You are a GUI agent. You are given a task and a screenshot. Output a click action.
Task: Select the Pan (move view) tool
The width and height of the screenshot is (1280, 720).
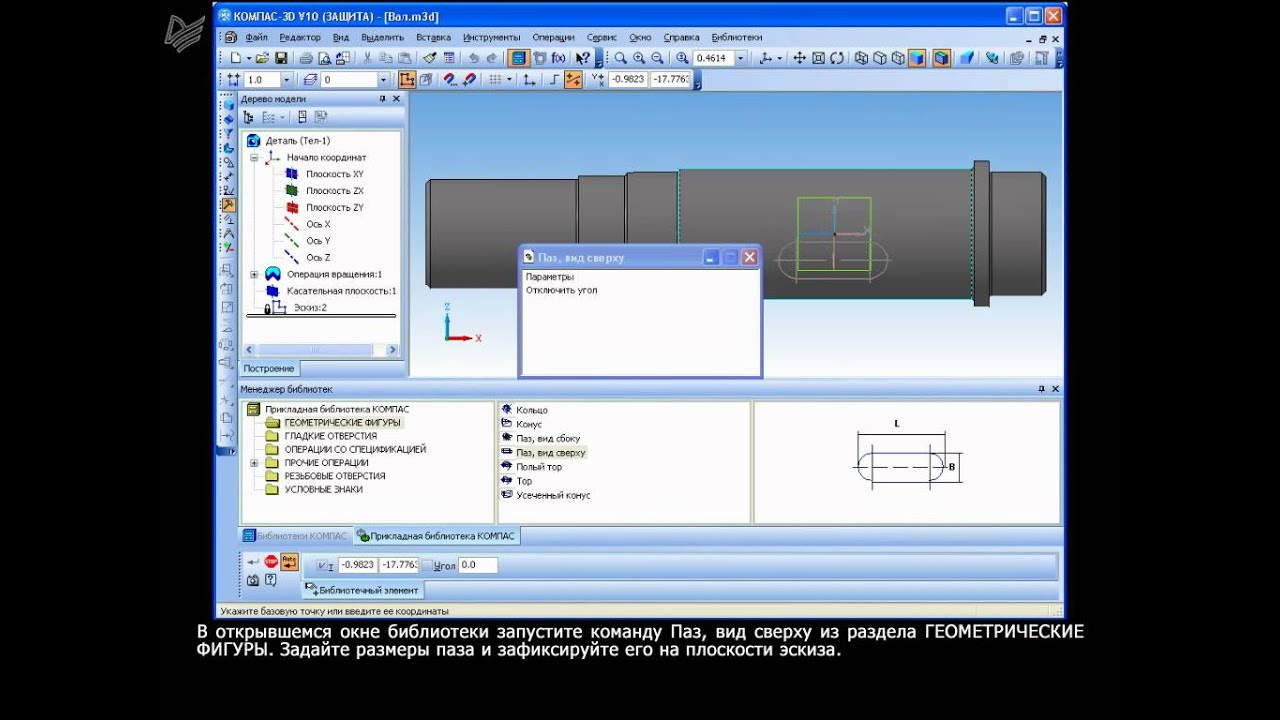[x=799, y=58]
